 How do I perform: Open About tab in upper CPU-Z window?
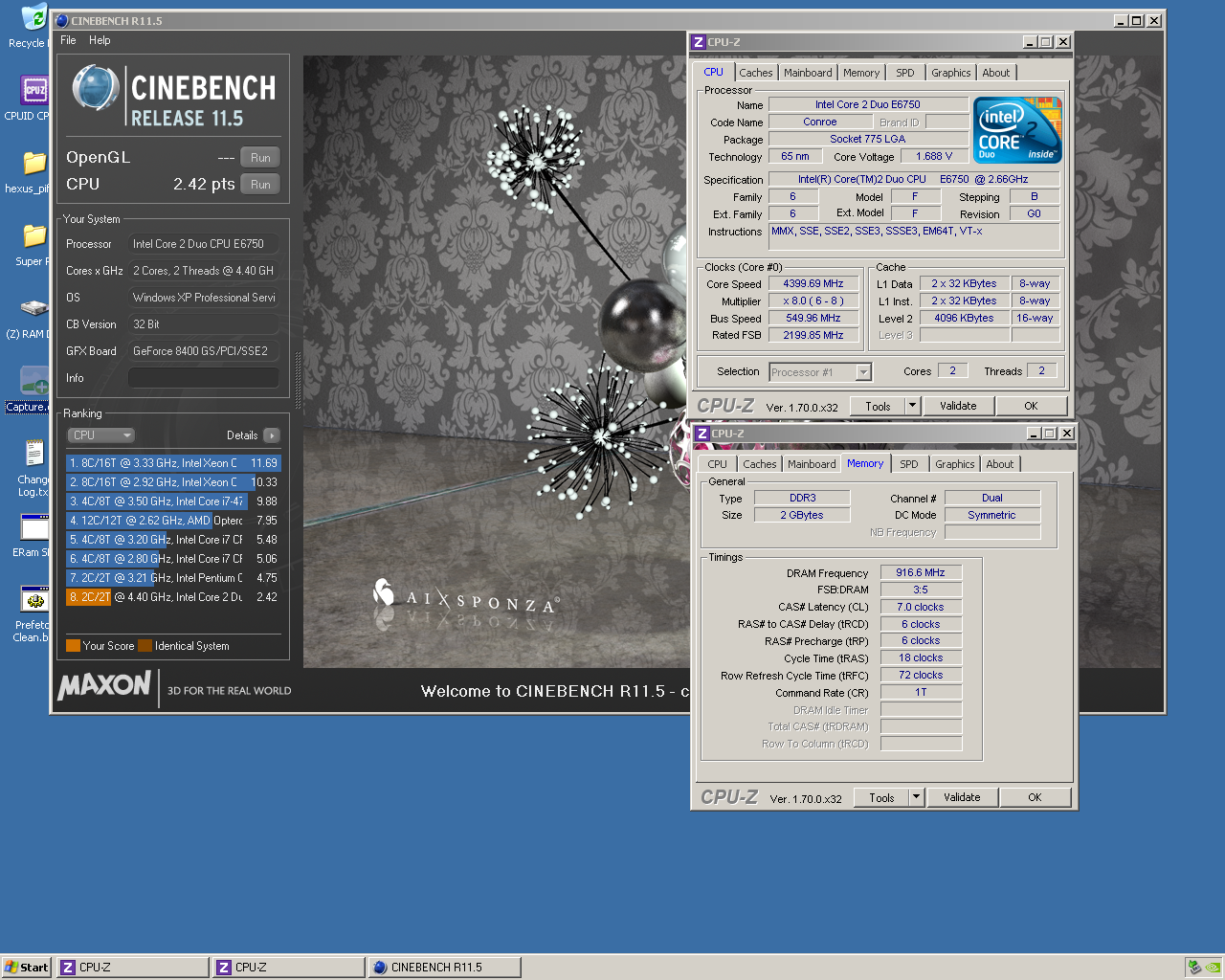pyautogui.click(x=996, y=73)
